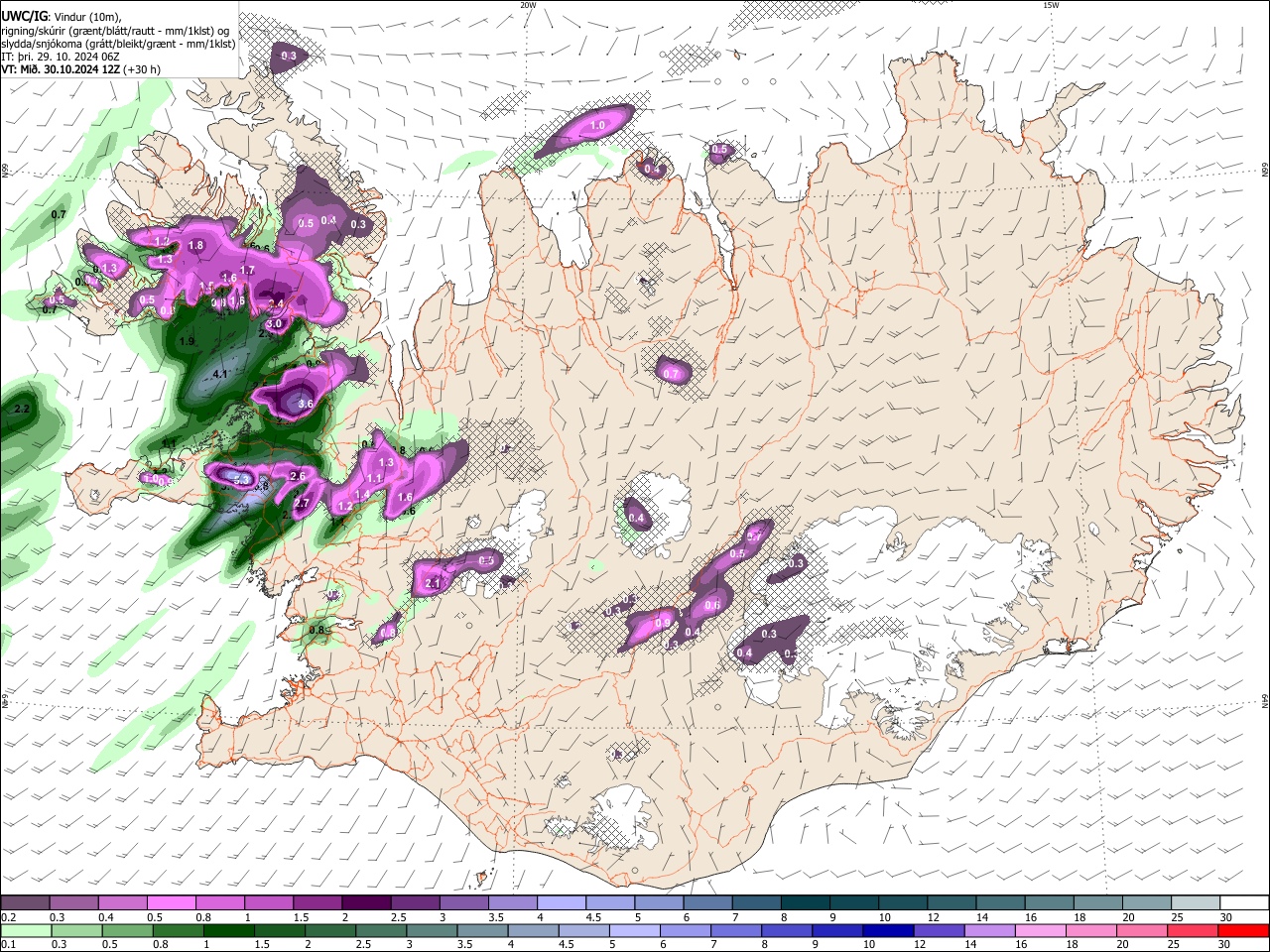This screenshot has height=952, width=1270.
Task: Click the 1.4 snow value on the map
Action: [363, 494]
